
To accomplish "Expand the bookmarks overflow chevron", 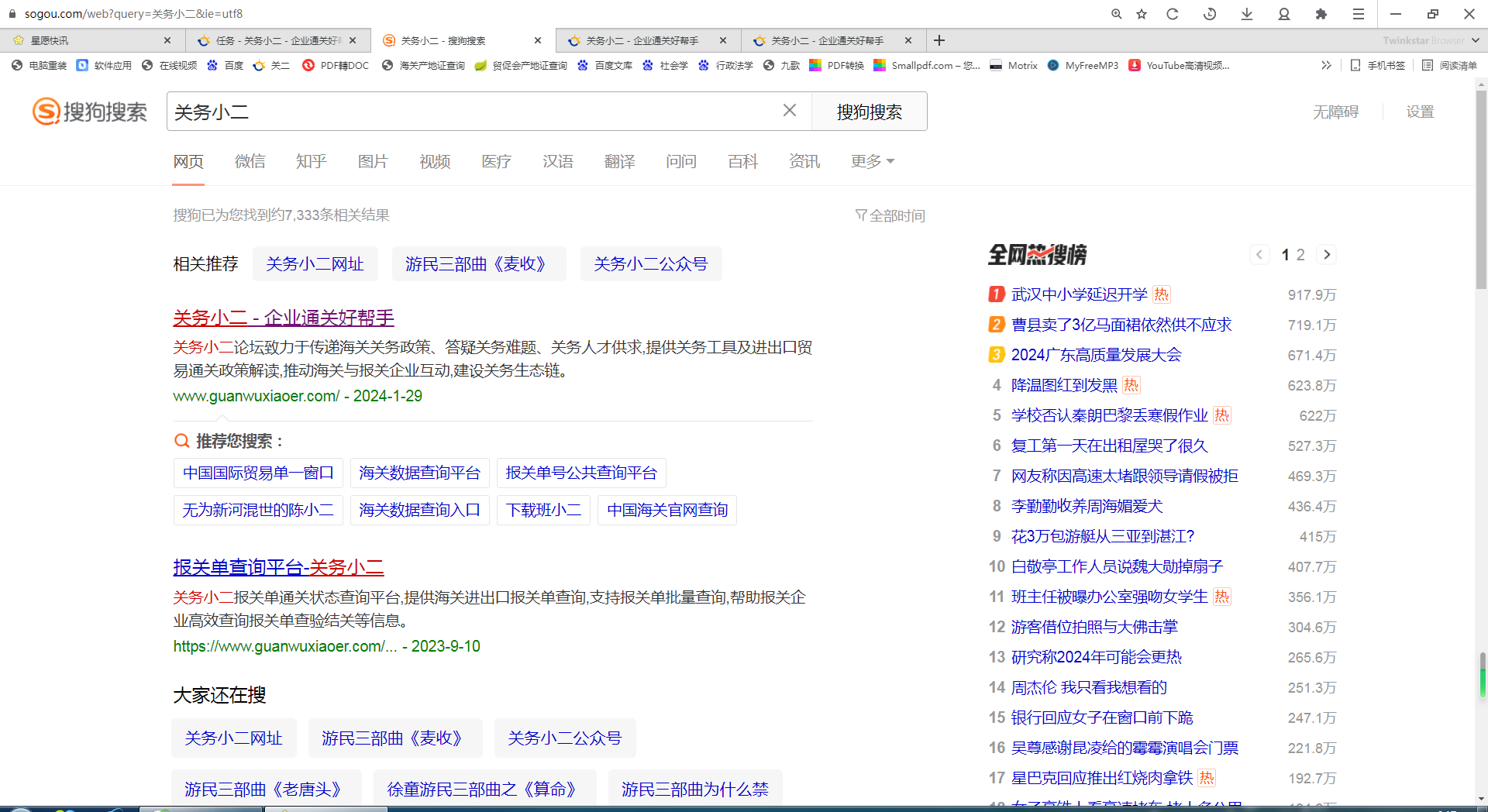I will pos(1326,66).
